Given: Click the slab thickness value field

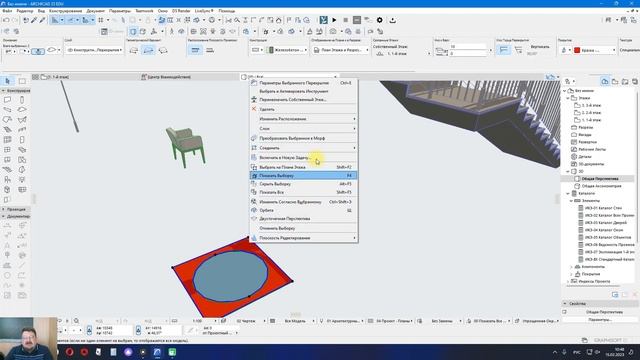Looking at the screenshot, I should point(468,47).
